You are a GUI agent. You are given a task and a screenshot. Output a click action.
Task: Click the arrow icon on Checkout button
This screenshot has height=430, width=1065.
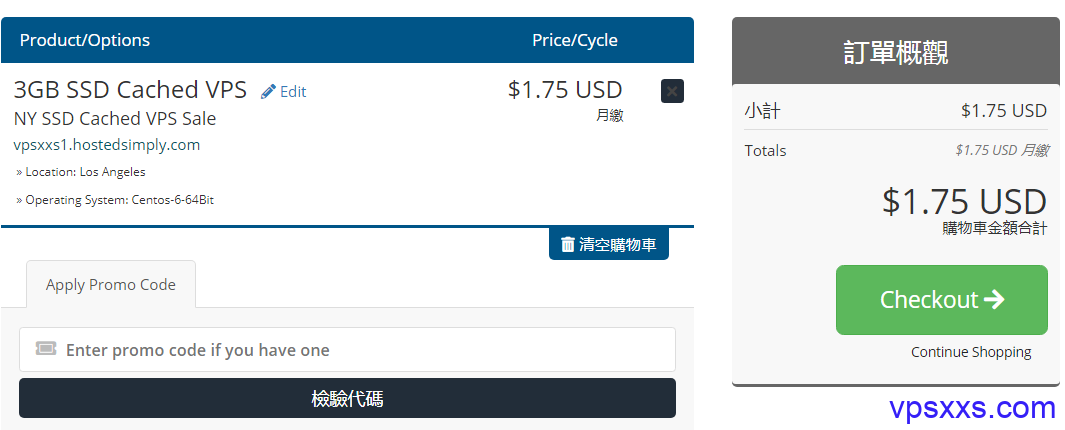tap(994, 300)
